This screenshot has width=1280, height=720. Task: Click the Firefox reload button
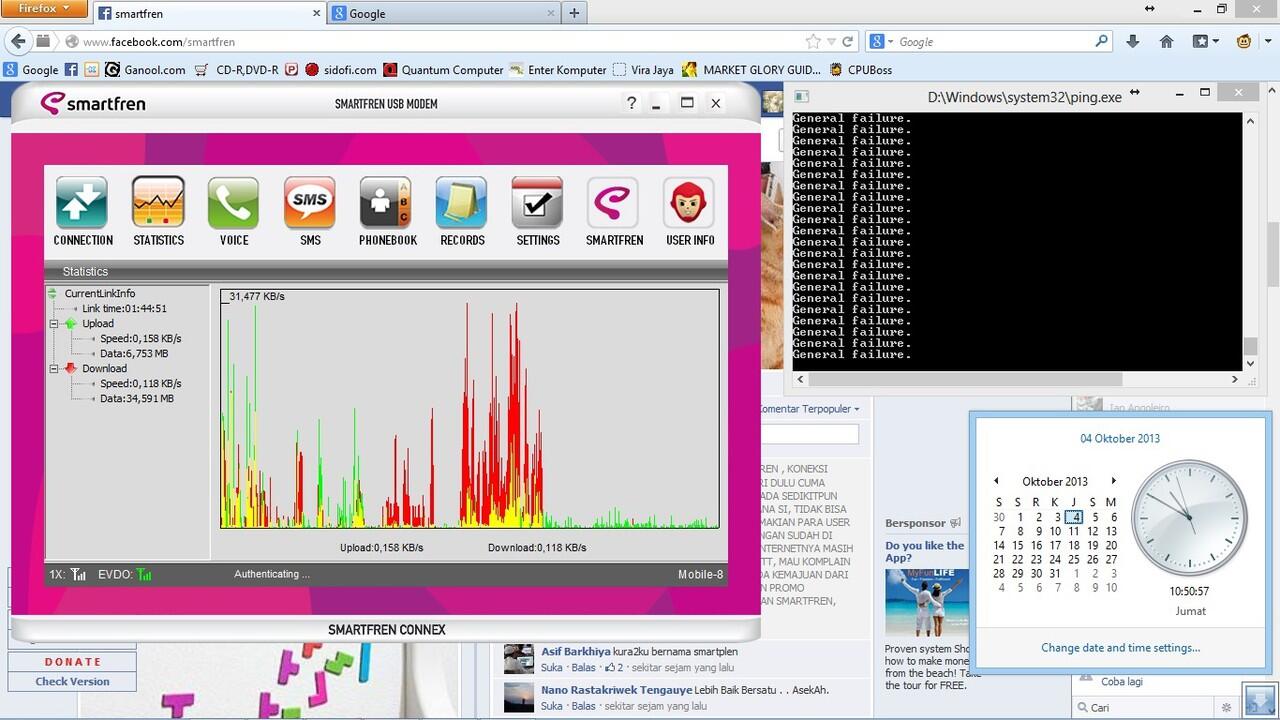[x=848, y=42]
